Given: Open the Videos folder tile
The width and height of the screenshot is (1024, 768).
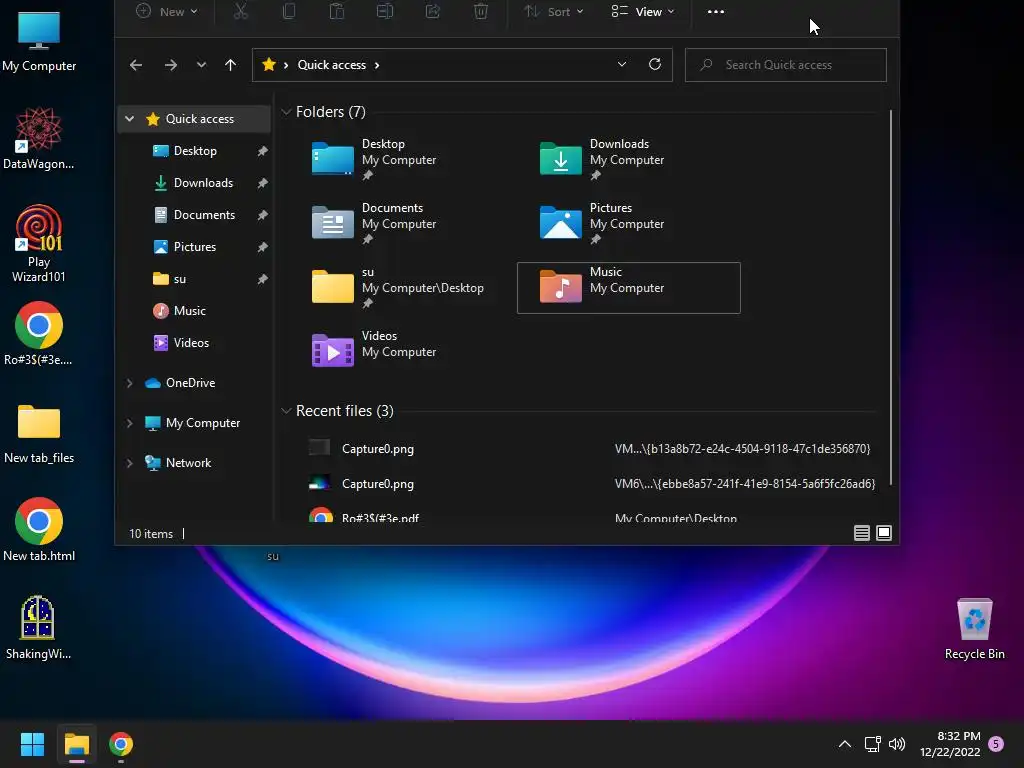Looking at the screenshot, I should click(x=400, y=349).
